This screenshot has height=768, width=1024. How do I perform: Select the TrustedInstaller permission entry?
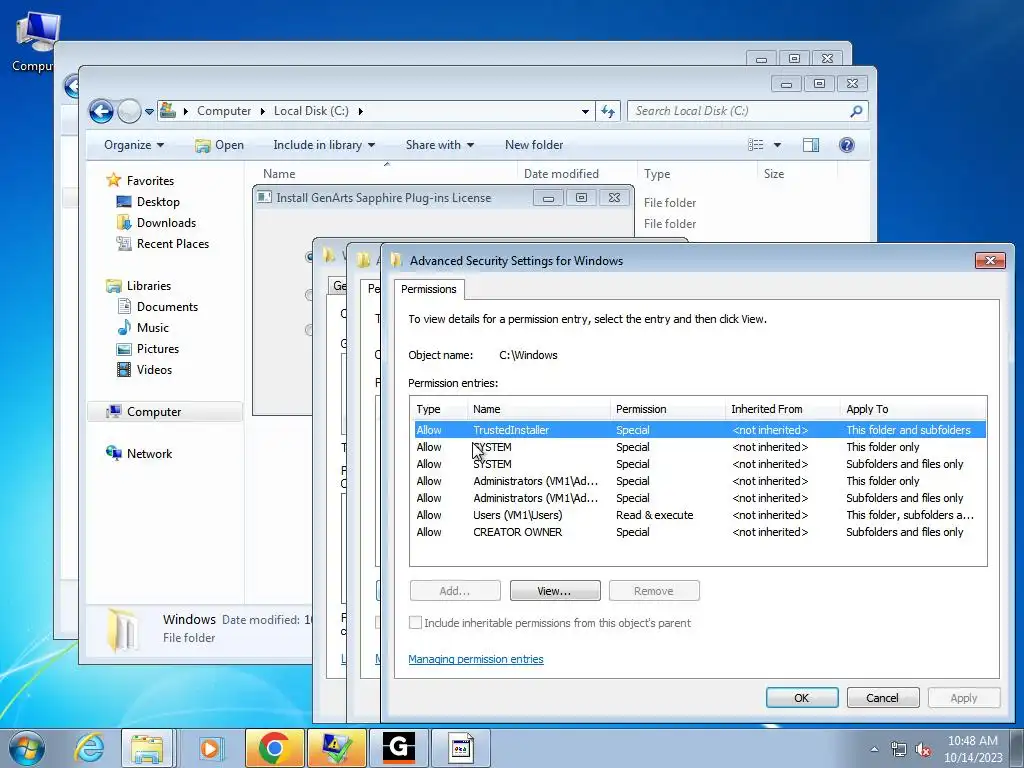coord(700,430)
